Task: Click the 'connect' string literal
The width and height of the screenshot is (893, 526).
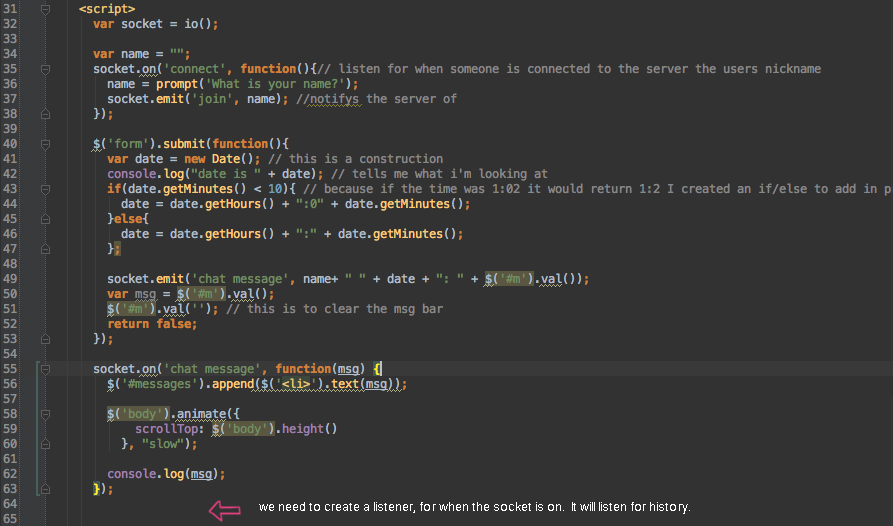Action: point(194,69)
